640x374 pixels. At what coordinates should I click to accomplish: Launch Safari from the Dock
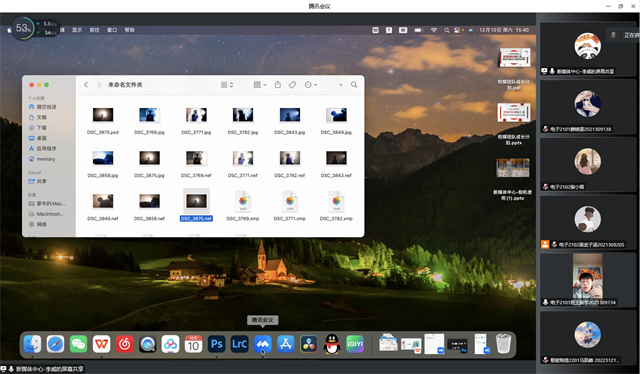55,344
